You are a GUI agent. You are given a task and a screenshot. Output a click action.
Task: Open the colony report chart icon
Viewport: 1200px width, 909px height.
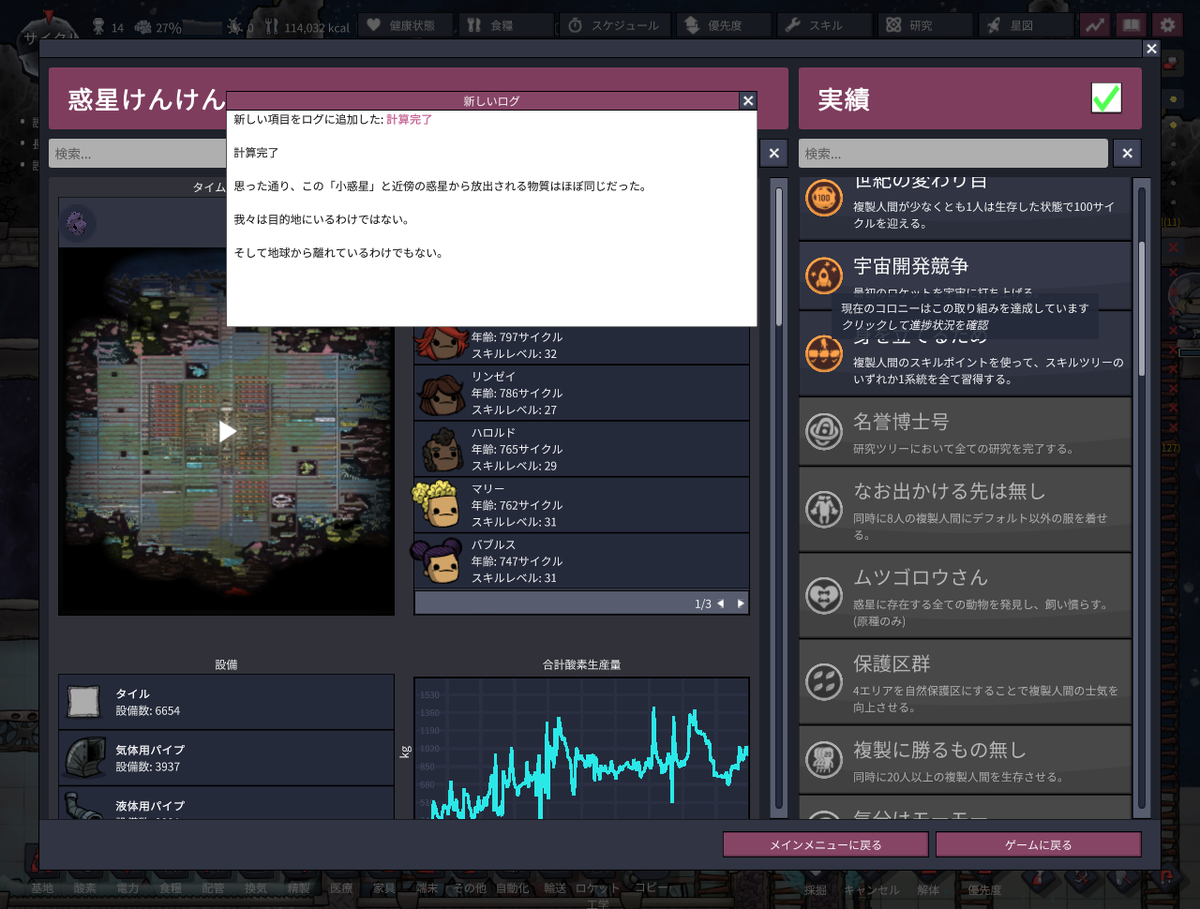[1095, 25]
